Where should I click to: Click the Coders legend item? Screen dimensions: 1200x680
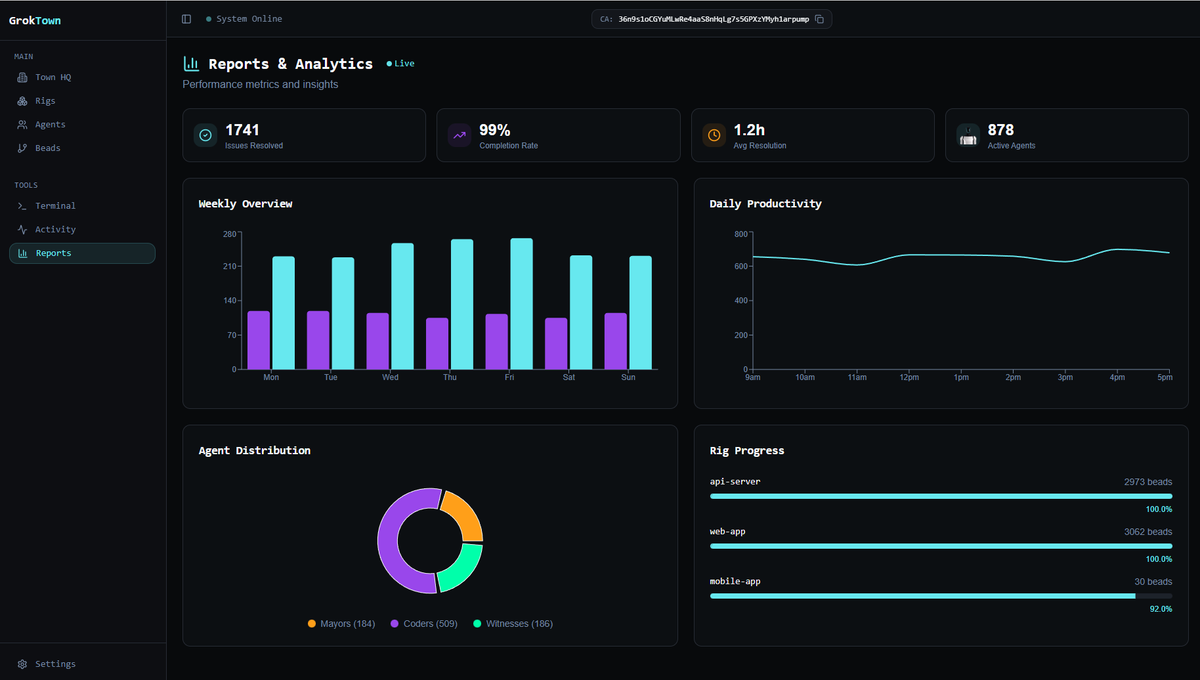point(424,624)
